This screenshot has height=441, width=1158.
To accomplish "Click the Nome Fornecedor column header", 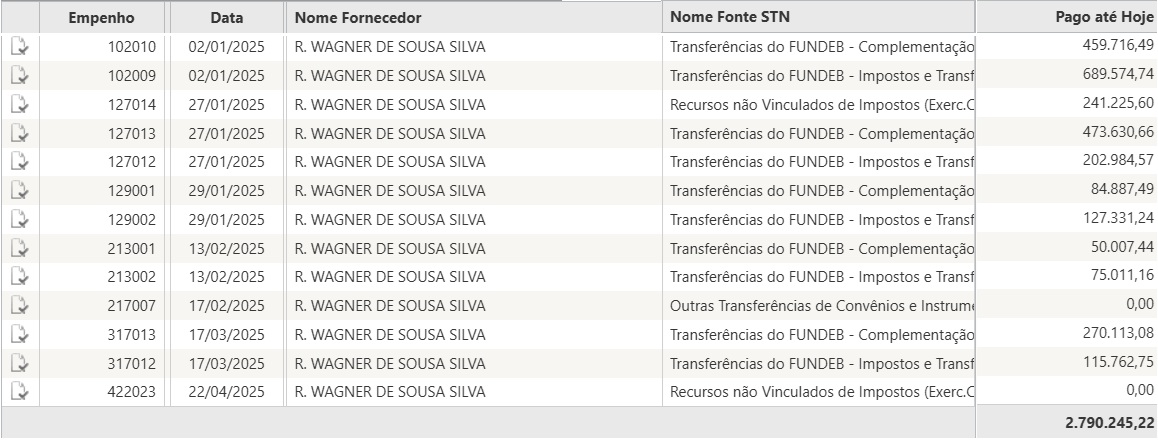I will [x=357, y=18].
